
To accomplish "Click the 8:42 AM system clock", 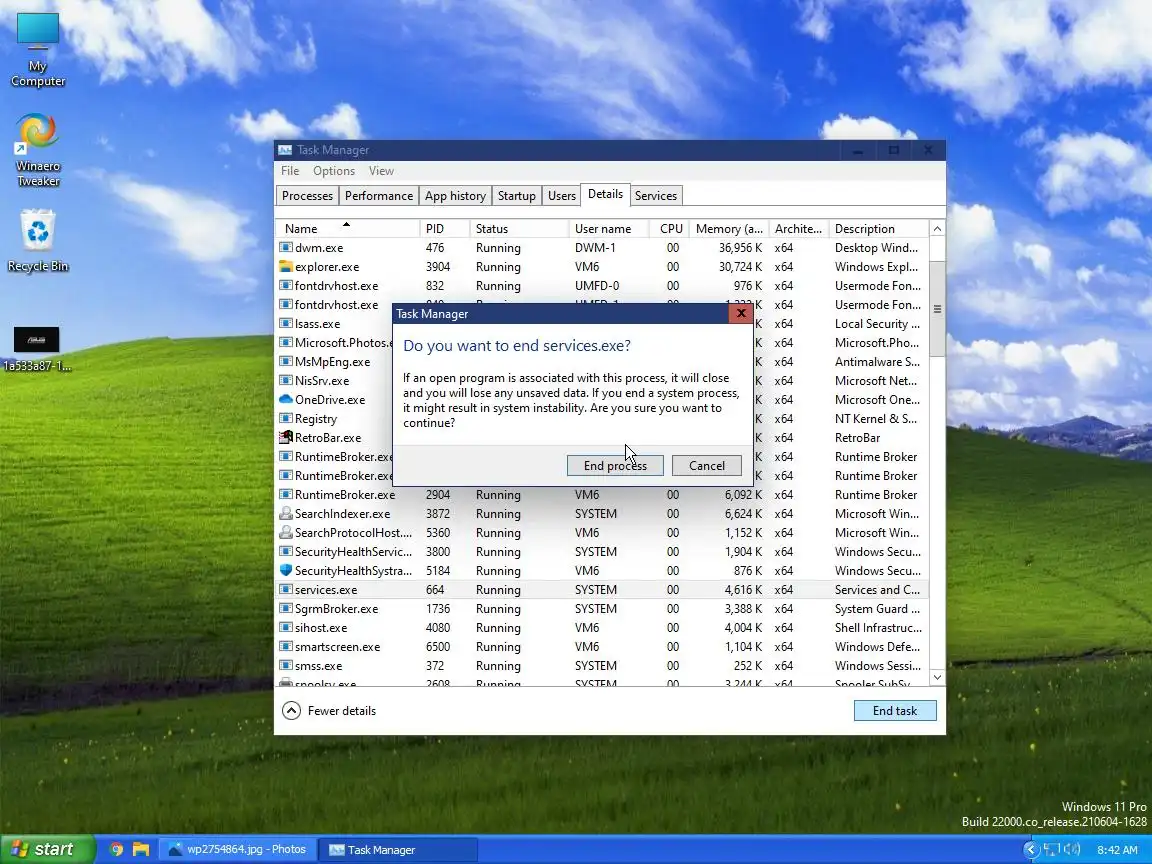I will [x=1117, y=850].
